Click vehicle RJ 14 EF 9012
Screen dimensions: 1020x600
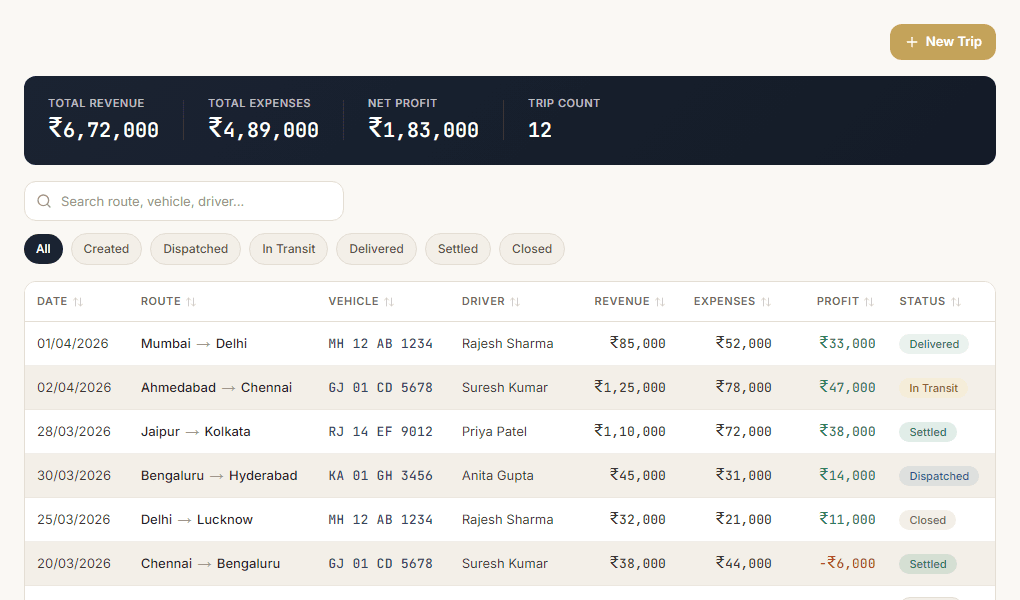[x=381, y=431]
